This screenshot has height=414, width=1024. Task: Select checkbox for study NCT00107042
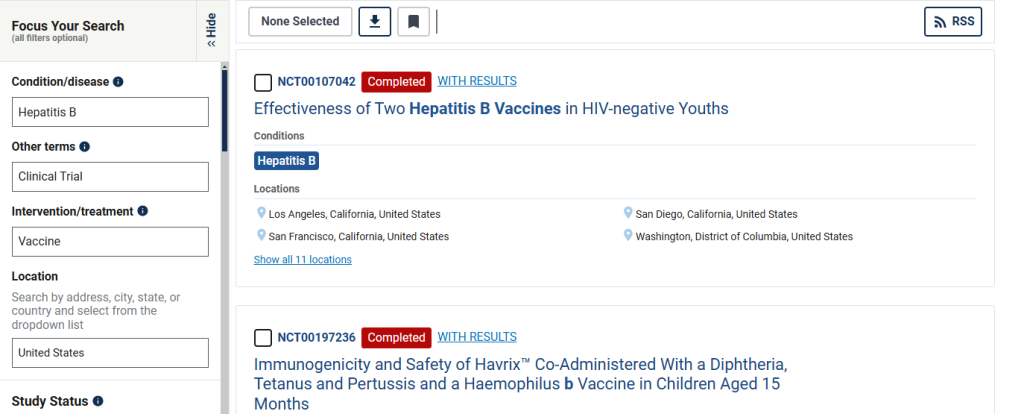[263, 82]
